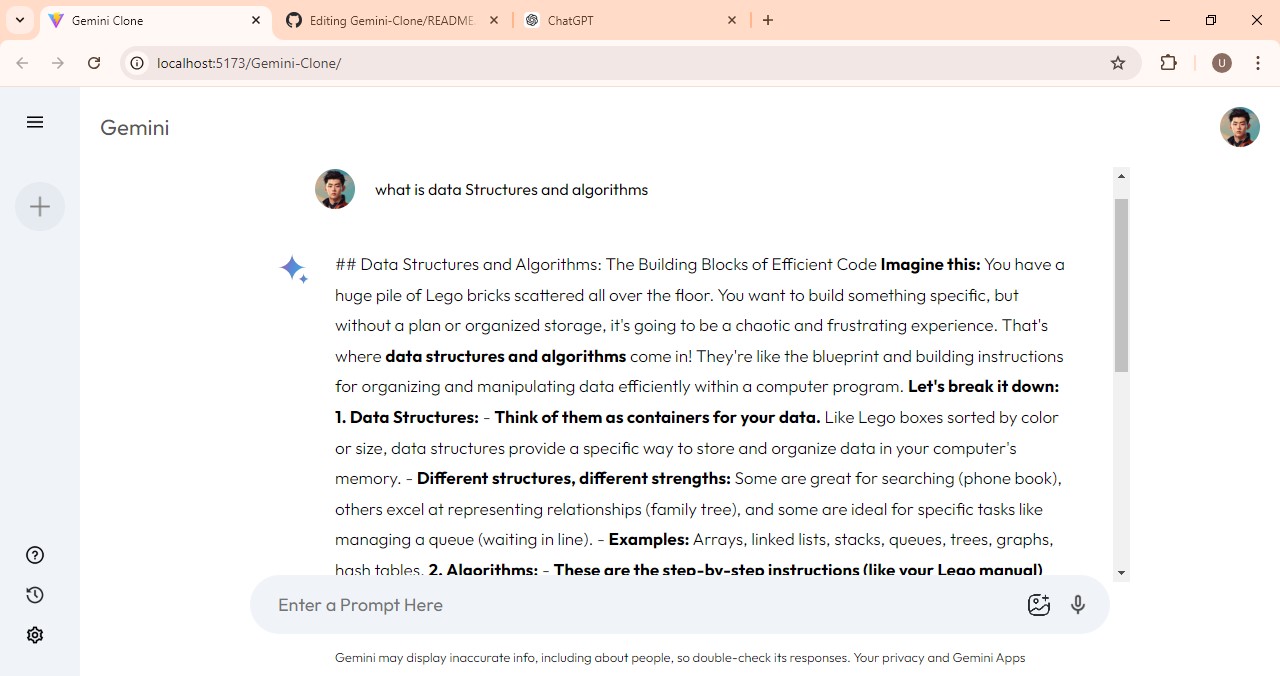This screenshot has width=1280, height=676.
Task: Open the Settings gear icon
Action: point(35,635)
